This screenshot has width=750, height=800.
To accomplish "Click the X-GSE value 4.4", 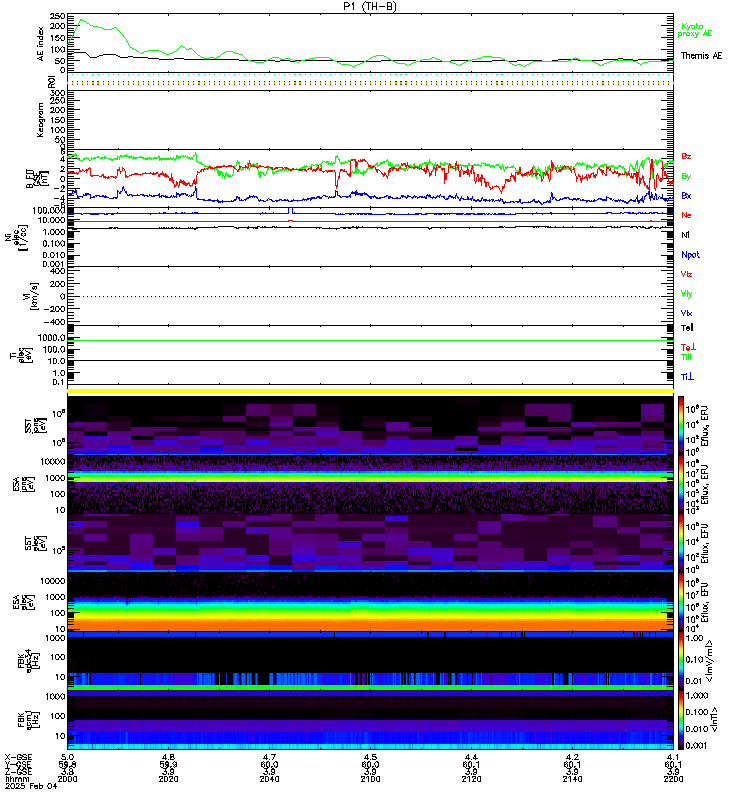I will click(471, 757).
